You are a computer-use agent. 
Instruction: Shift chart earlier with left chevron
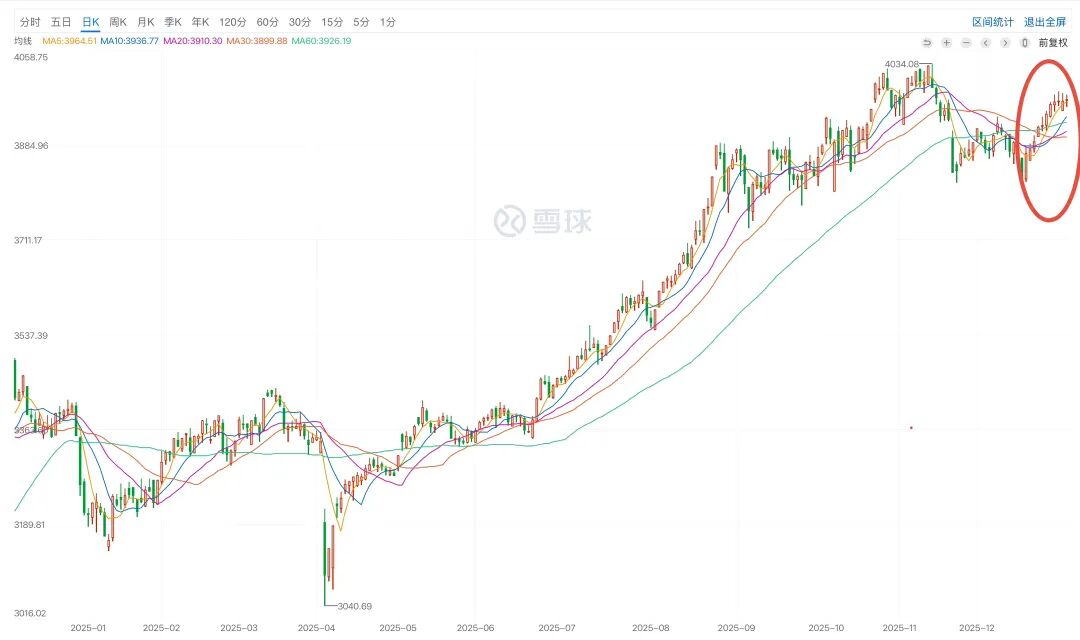[x=985, y=42]
